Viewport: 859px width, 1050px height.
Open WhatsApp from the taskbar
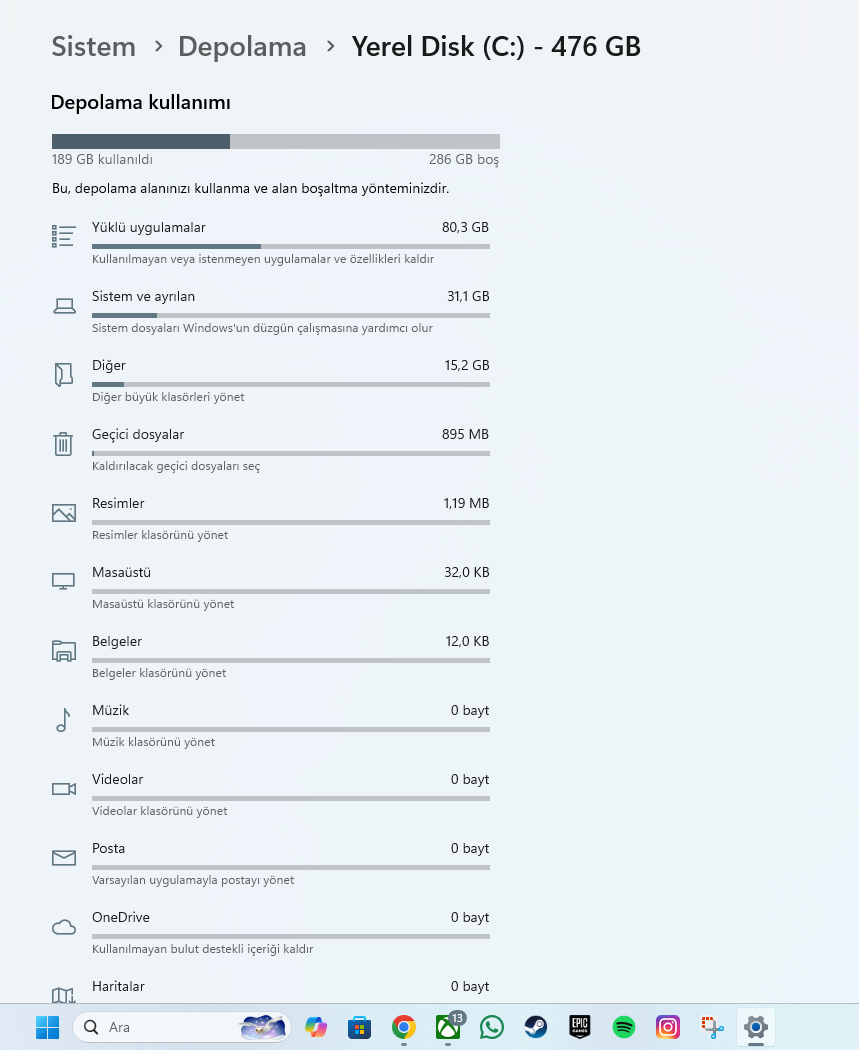492,1027
